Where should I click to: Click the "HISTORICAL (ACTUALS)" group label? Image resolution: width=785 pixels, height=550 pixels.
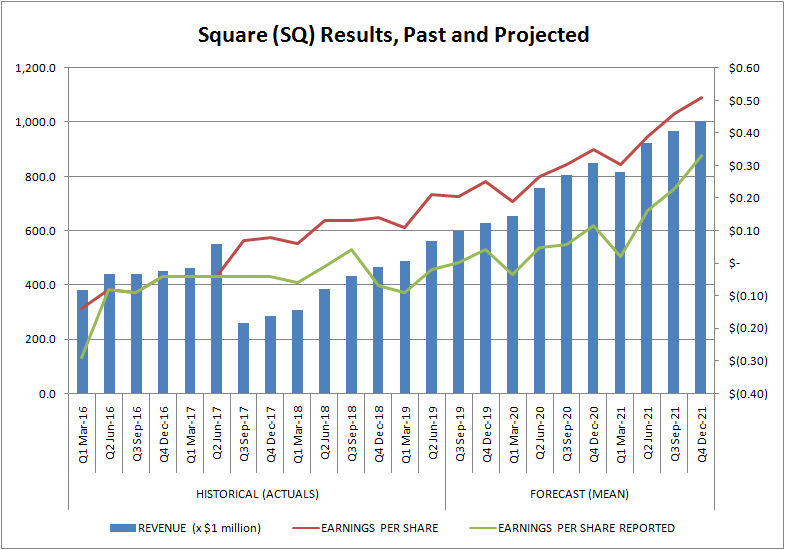coord(257,494)
